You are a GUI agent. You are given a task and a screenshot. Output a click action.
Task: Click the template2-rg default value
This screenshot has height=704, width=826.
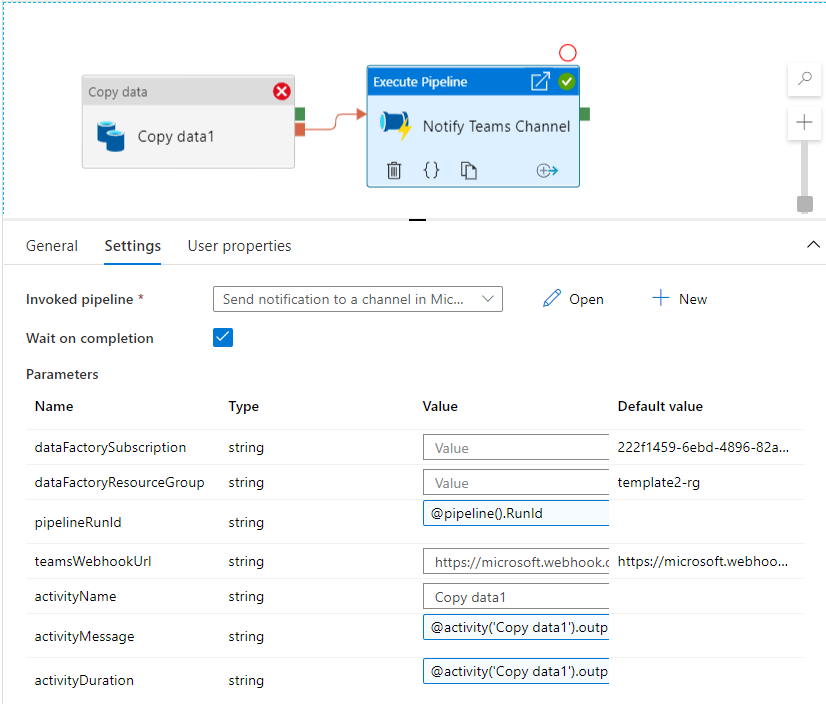658,483
